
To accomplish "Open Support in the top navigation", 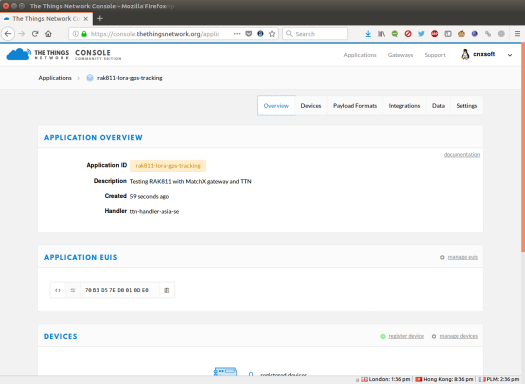I will point(435,55).
